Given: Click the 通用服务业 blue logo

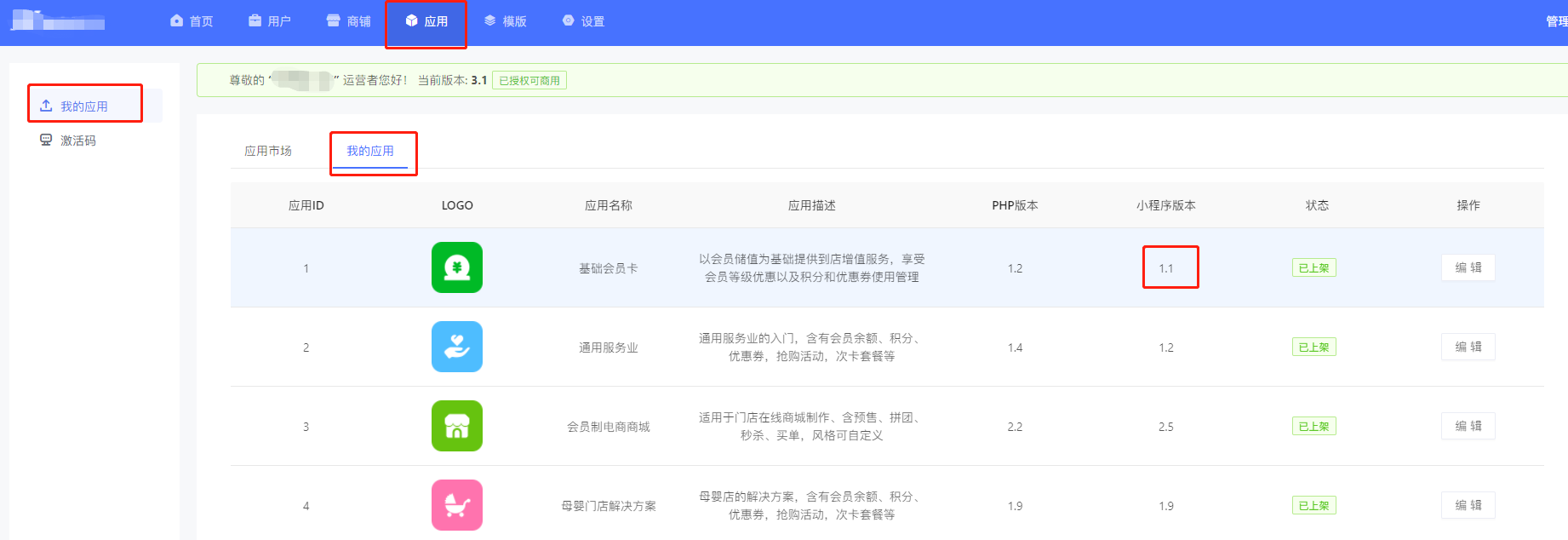Looking at the screenshot, I should tap(457, 347).
